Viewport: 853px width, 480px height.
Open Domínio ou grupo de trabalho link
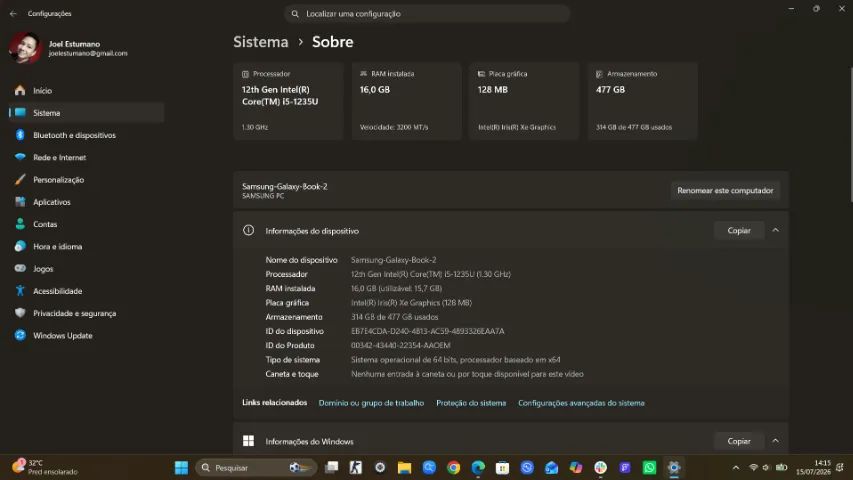click(x=371, y=403)
